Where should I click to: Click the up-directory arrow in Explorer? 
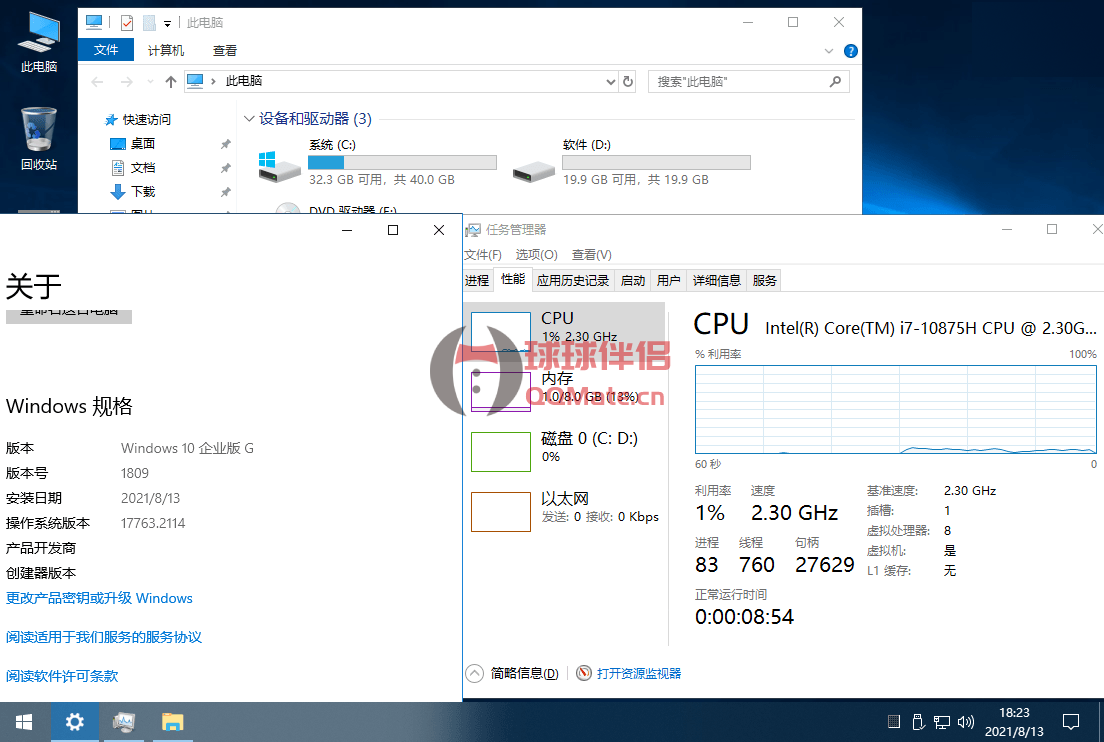[170, 82]
